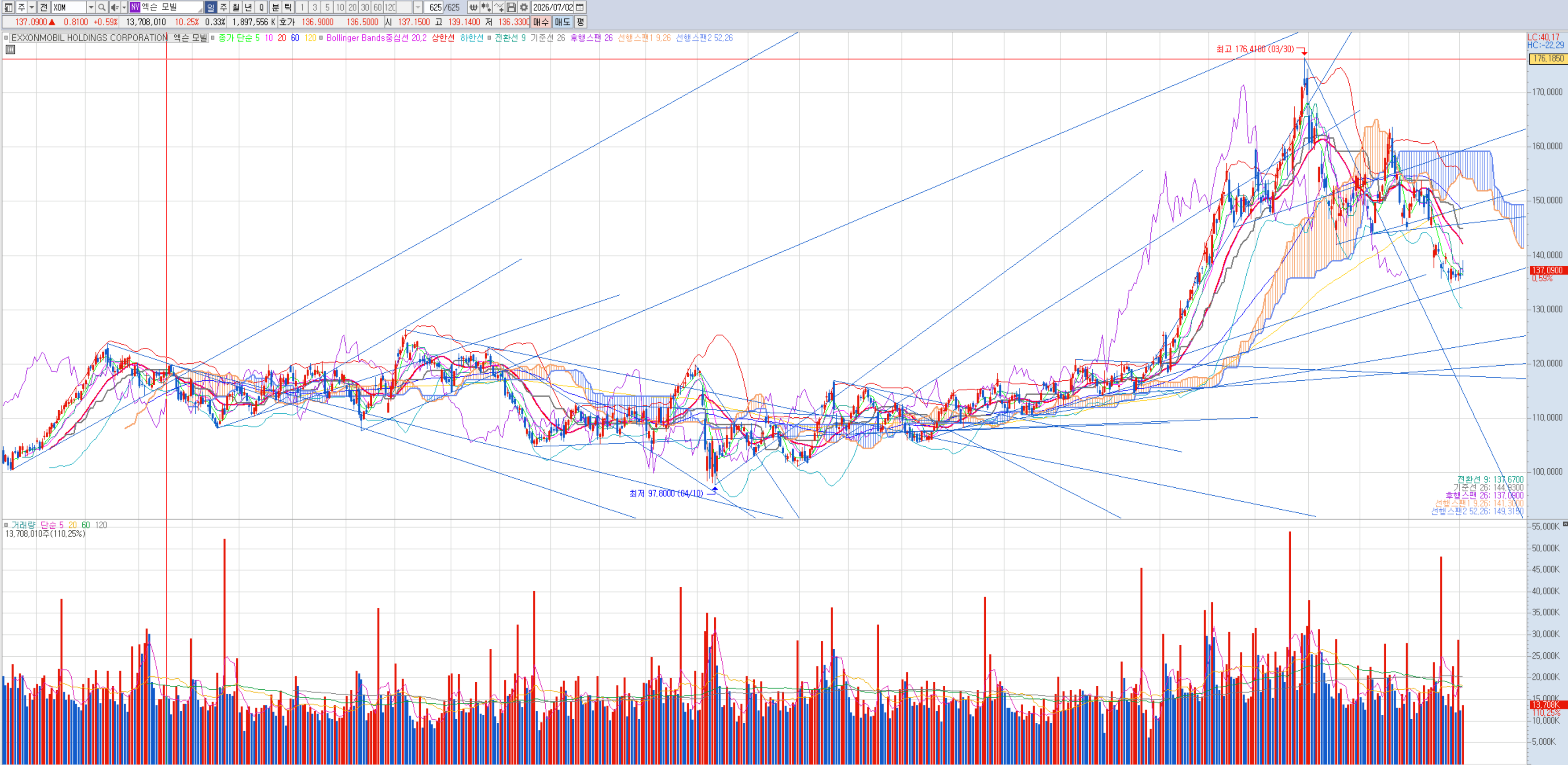Click the won currency icon
Viewport: 1568px width, 765px height.
tap(473, 7)
